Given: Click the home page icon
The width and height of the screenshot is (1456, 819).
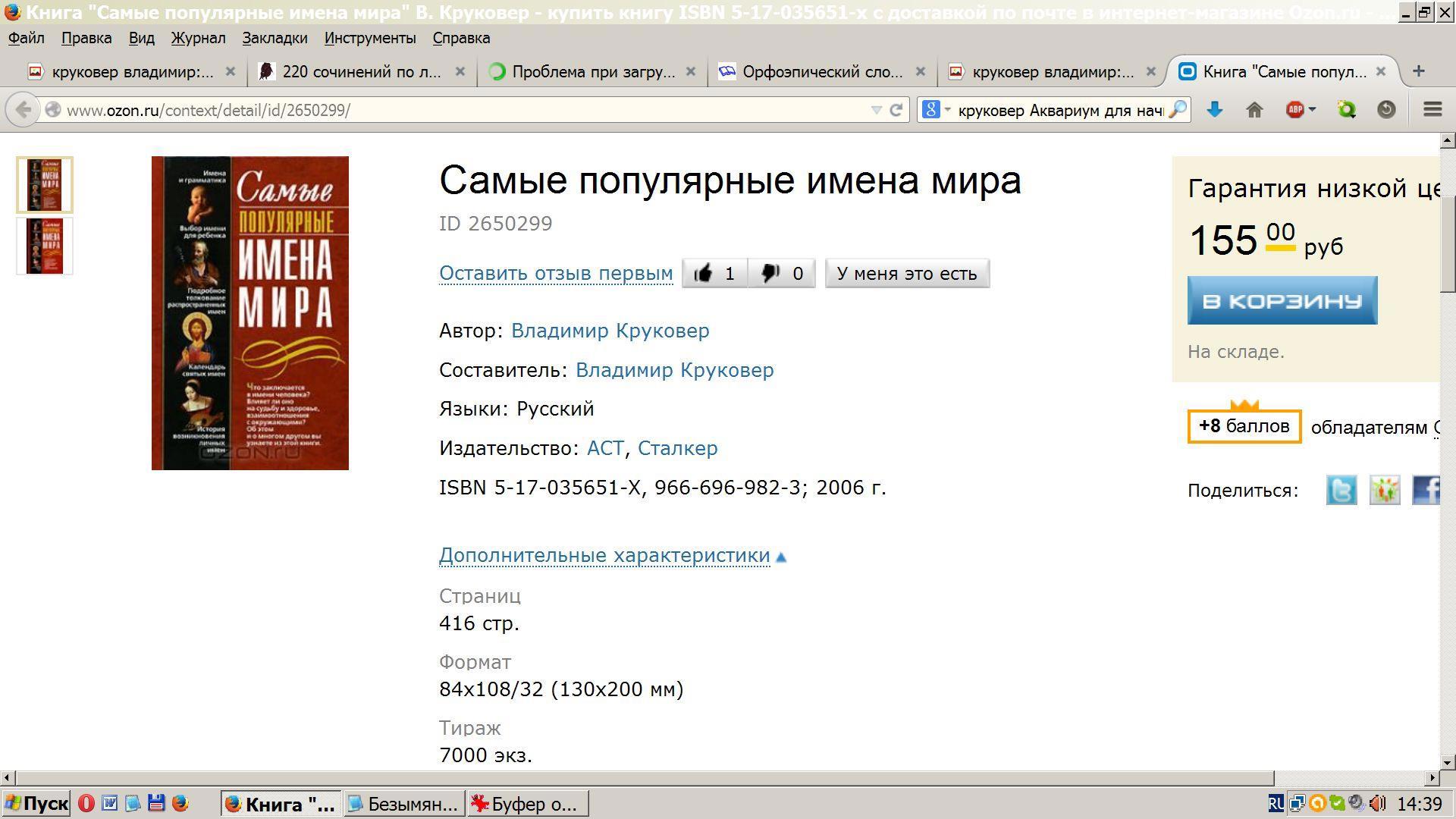Looking at the screenshot, I should 1254,110.
